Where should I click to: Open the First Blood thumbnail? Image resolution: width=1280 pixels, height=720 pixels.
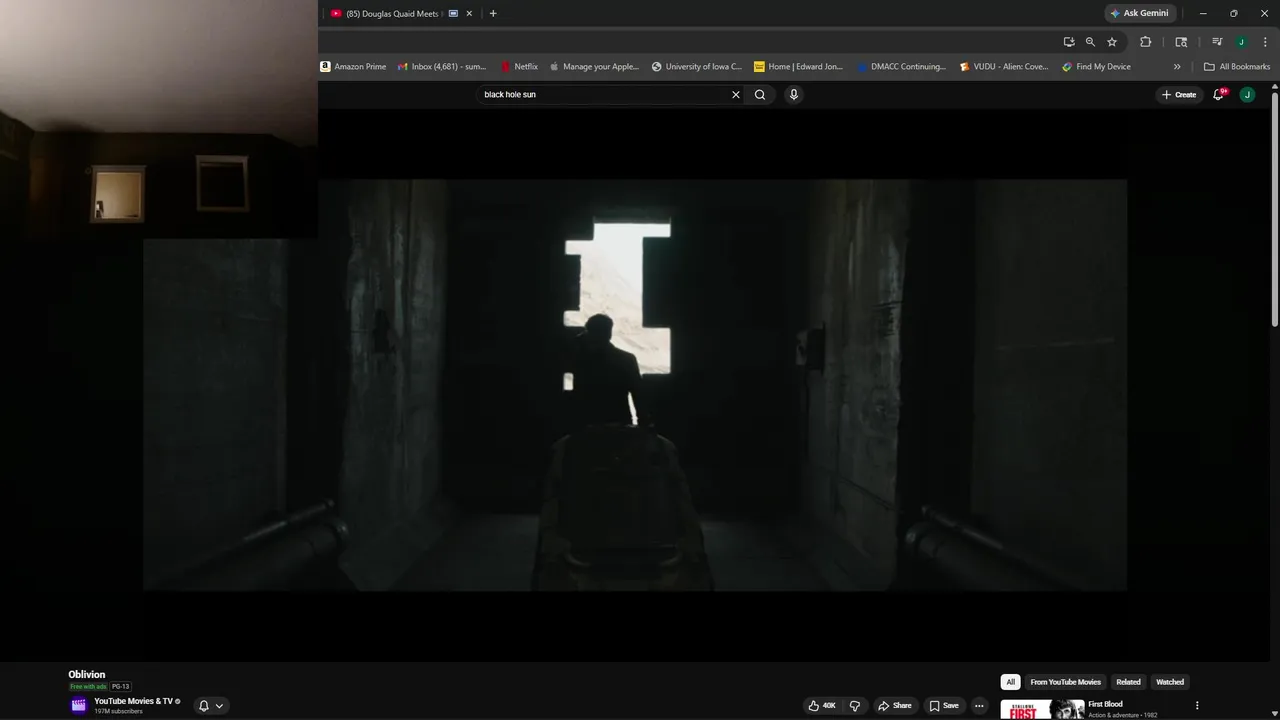(x=1042, y=709)
